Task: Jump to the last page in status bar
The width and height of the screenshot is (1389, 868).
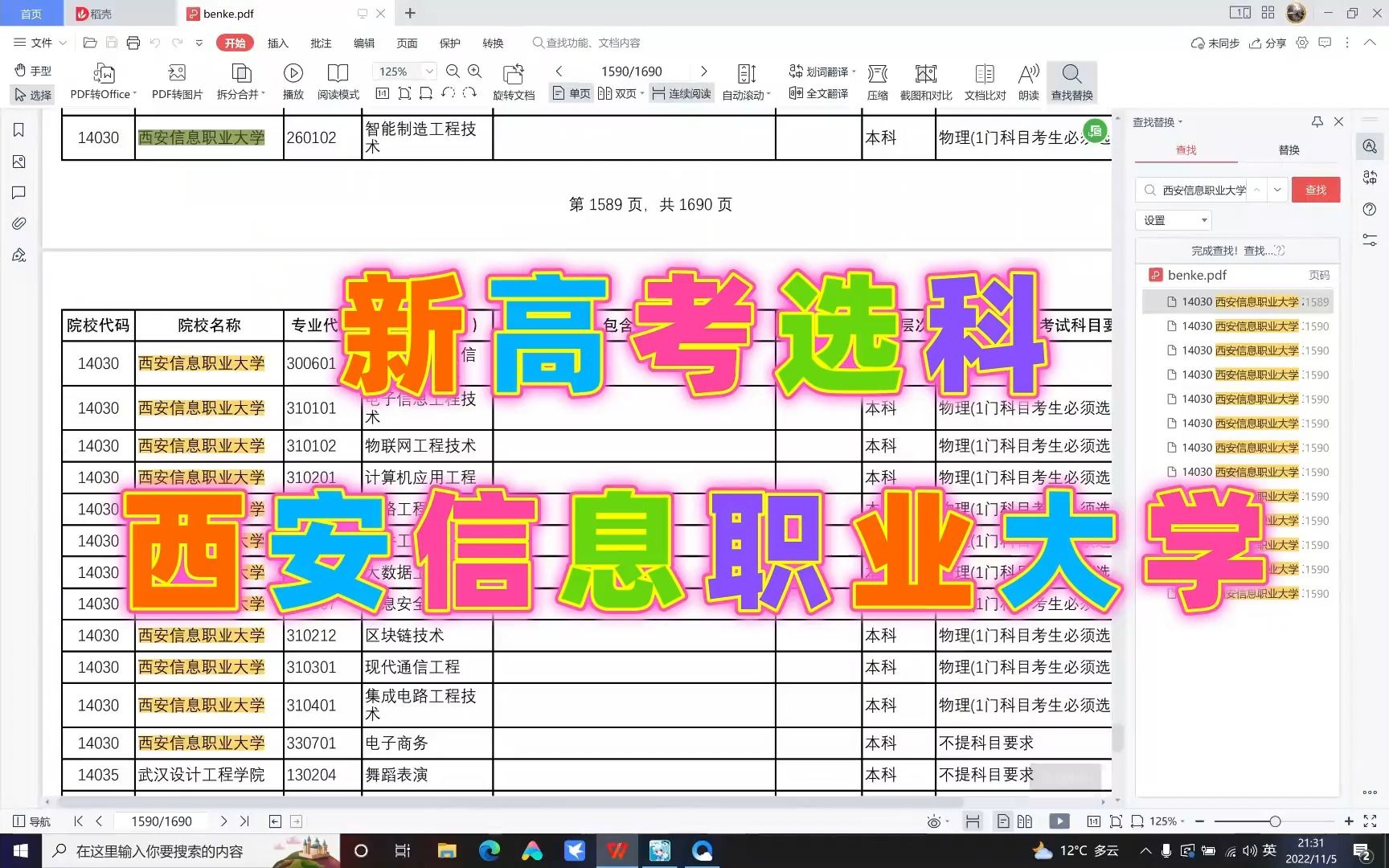Action: [244, 821]
